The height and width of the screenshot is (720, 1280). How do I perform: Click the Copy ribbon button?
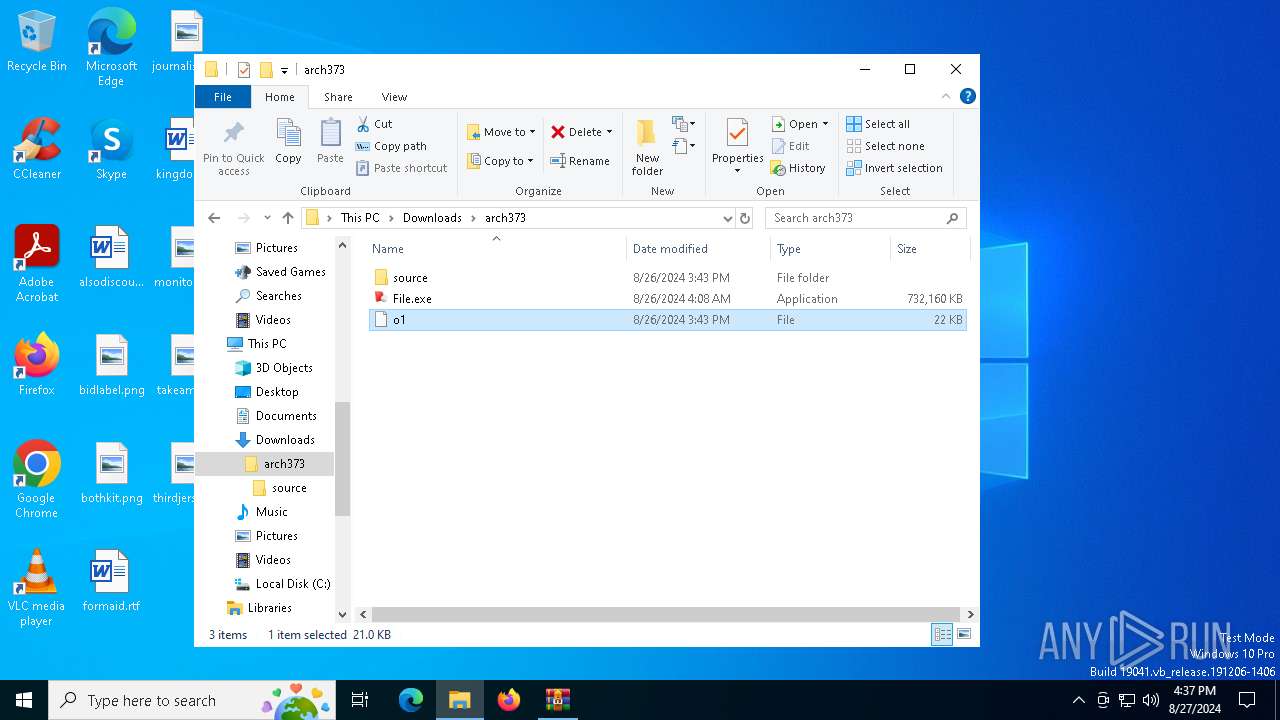click(288, 141)
